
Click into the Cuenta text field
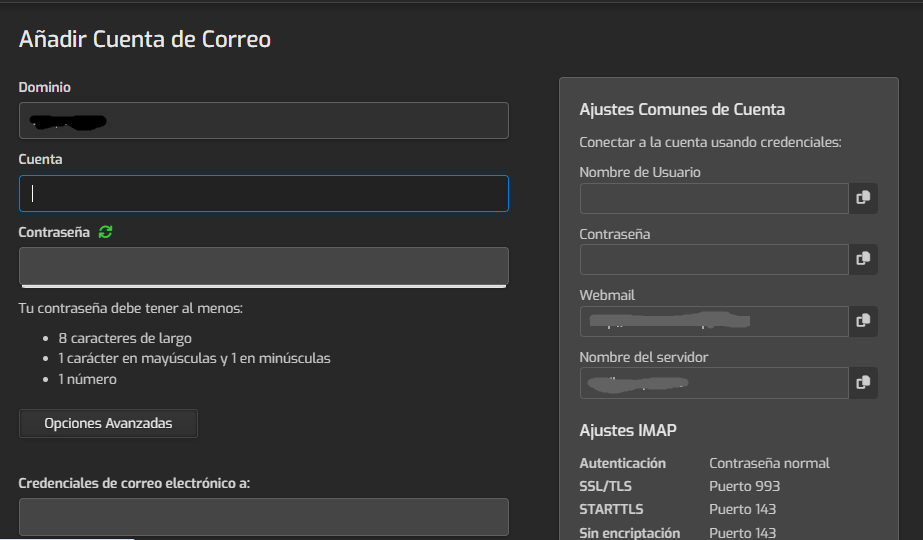[x=263, y=194]
